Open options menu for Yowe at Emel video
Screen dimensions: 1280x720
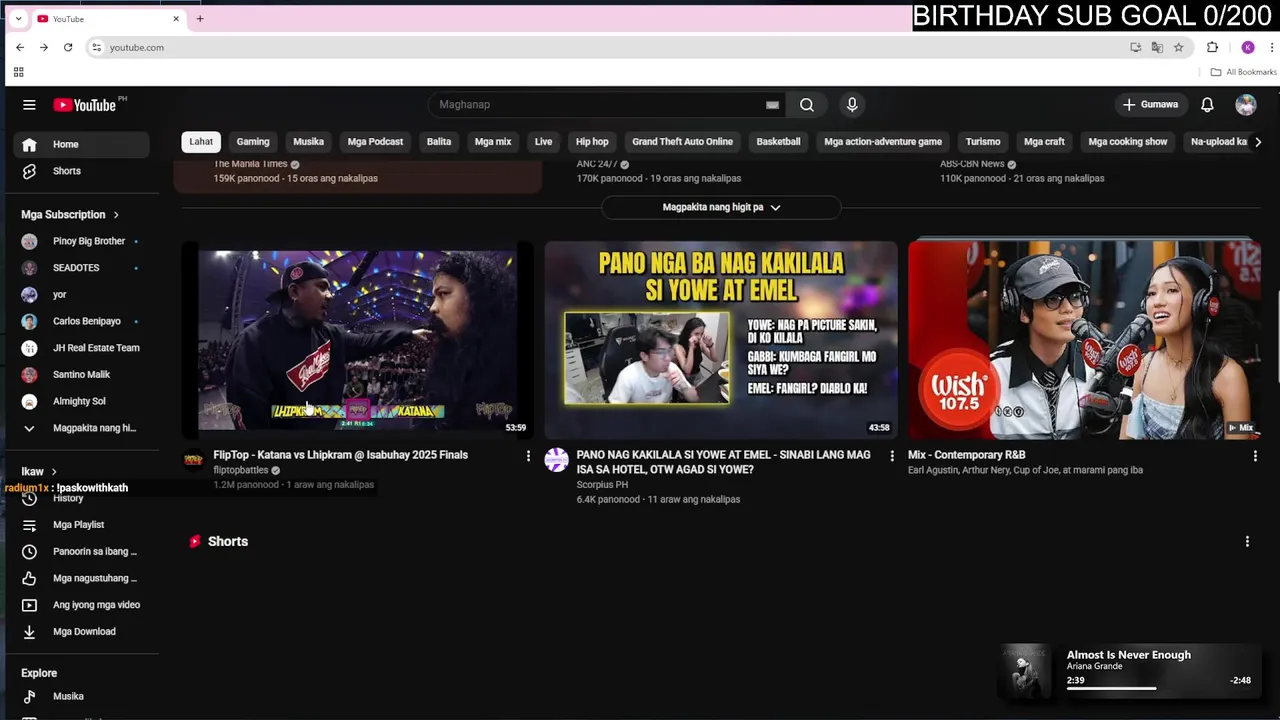pyautogui.click(x=892, y=456)
